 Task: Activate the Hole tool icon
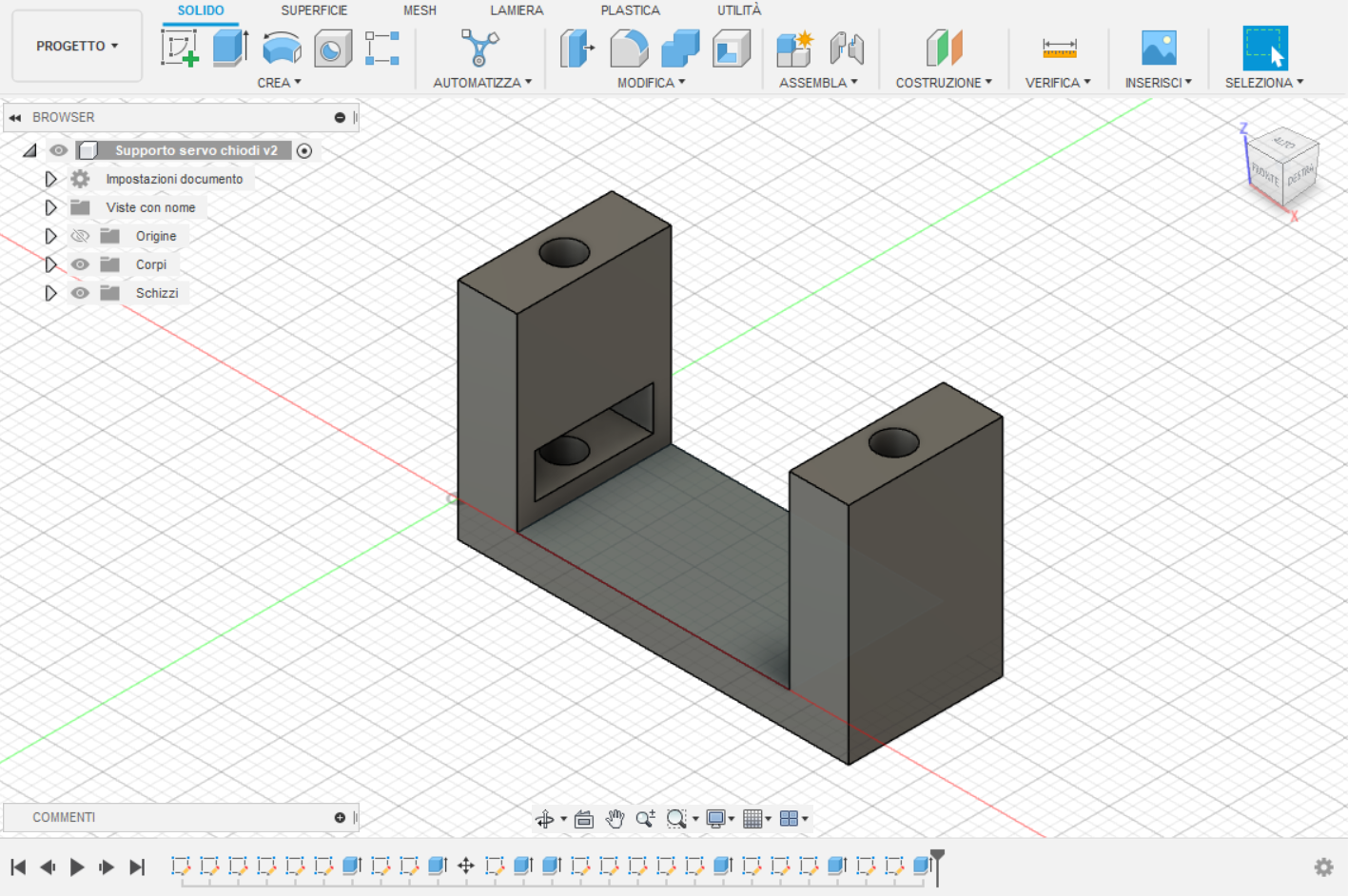(x=333, y=48)
